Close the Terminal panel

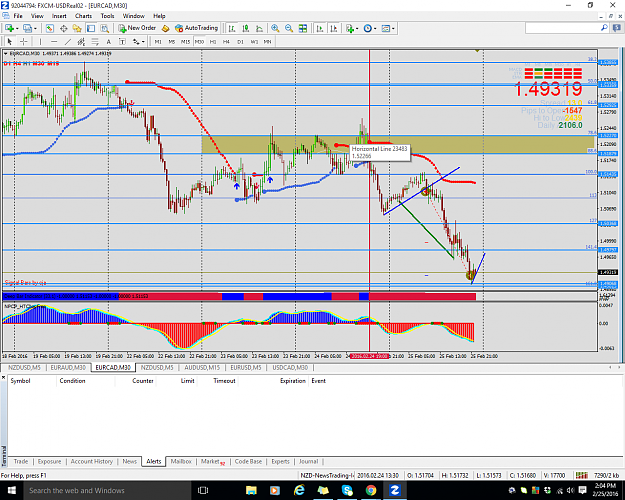[x=4, y=377]
